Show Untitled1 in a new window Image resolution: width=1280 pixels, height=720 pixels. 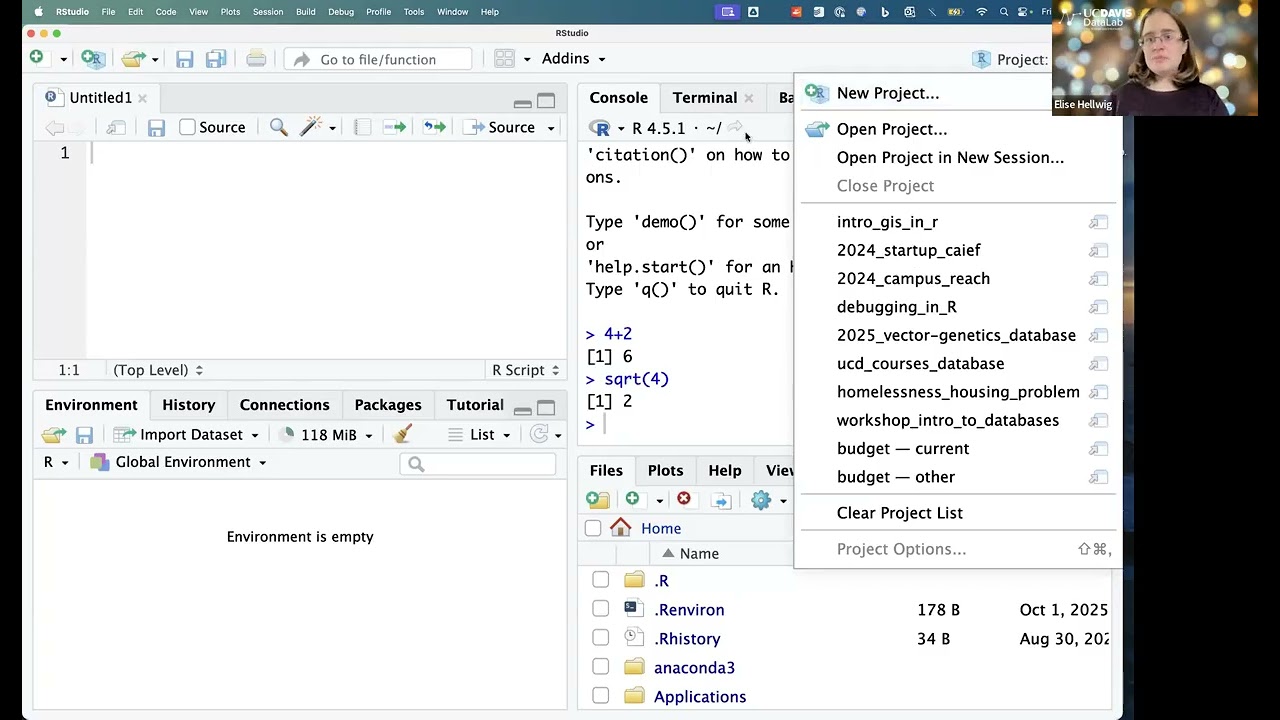116,127
